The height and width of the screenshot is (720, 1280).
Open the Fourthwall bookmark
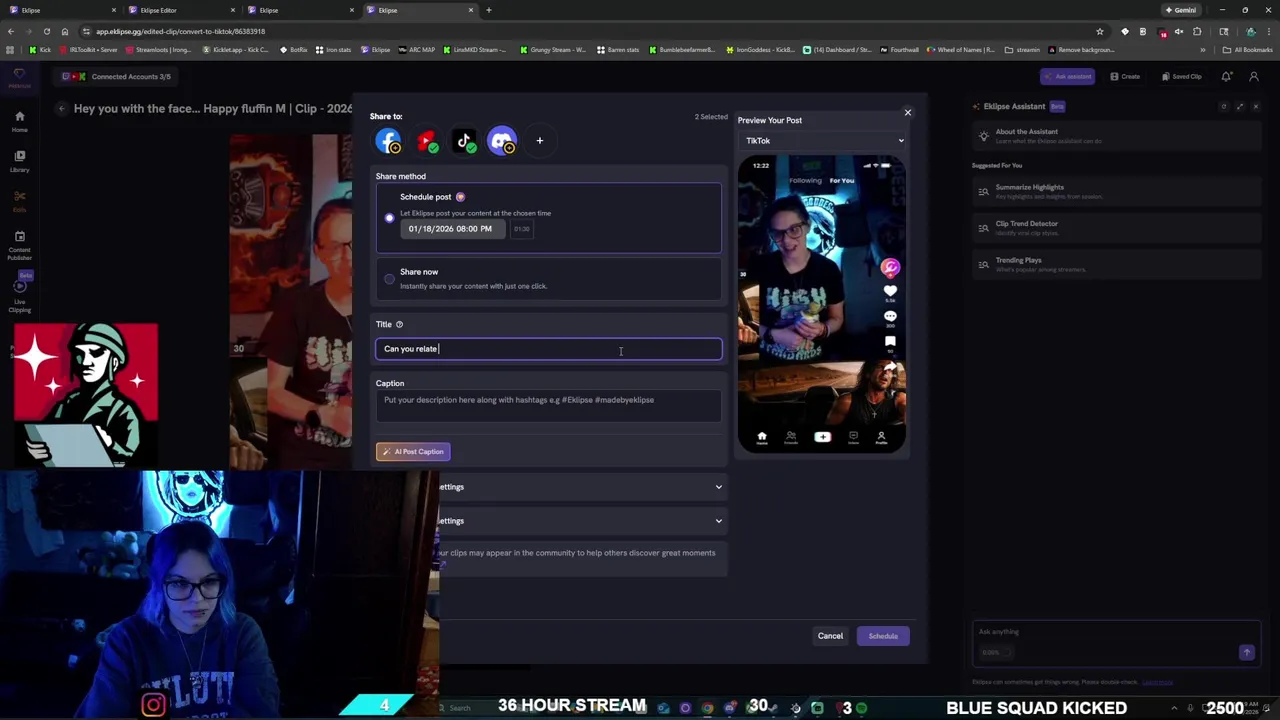coord(899,49)
